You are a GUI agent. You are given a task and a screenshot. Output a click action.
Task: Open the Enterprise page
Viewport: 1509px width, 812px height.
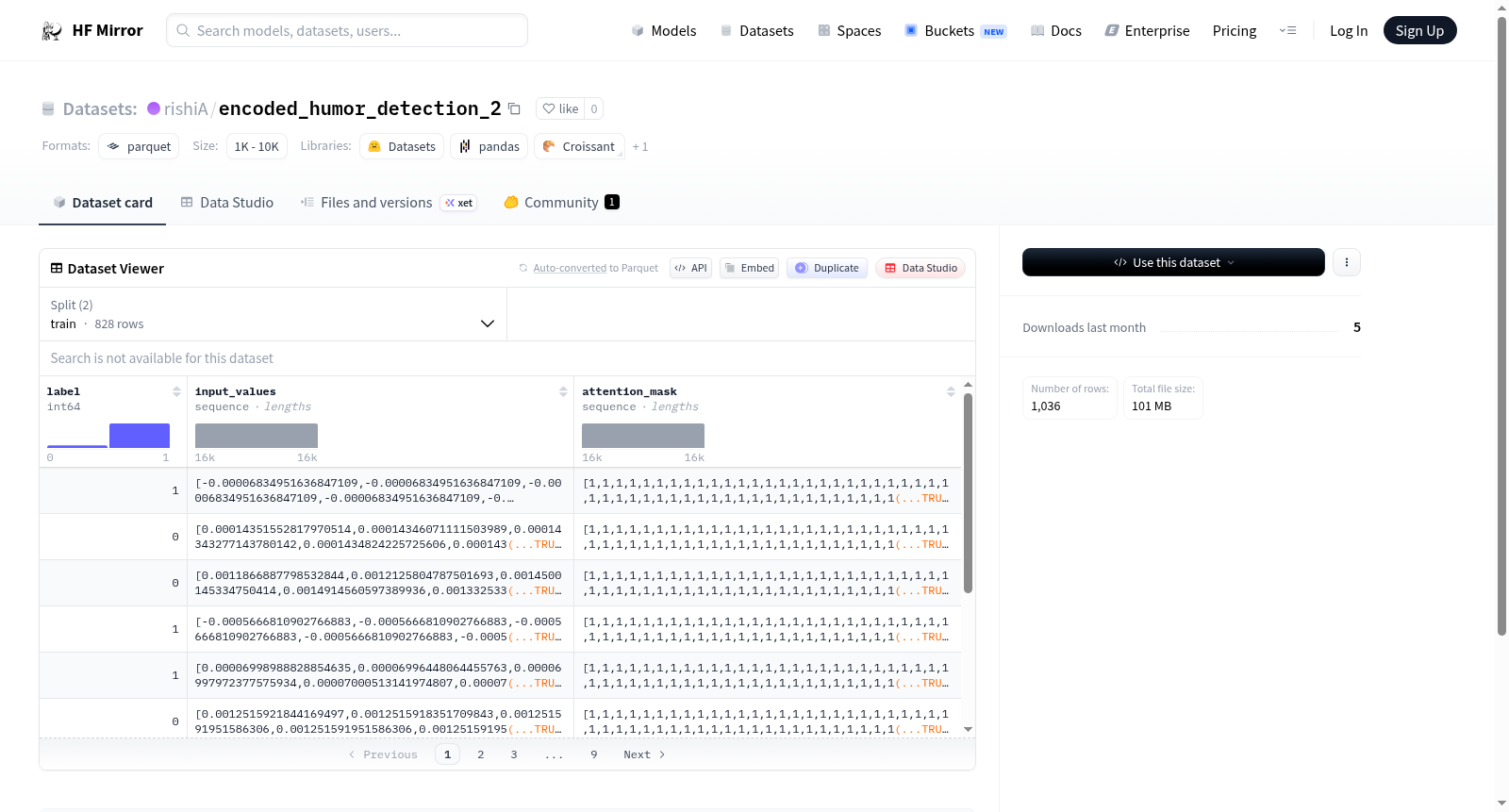(x=1147, y=30)
